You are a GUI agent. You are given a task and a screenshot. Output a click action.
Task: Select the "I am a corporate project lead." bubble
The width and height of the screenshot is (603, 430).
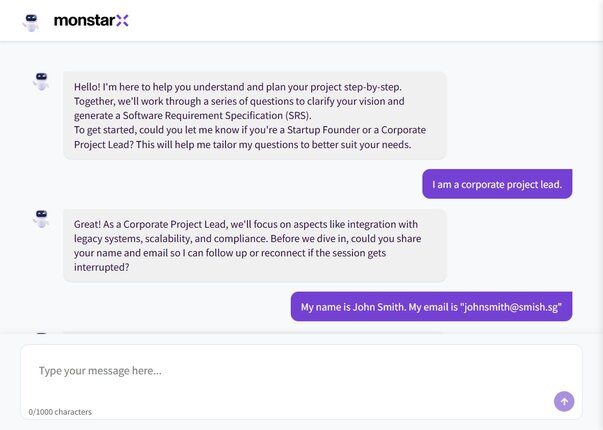click(x=497, y=185)
